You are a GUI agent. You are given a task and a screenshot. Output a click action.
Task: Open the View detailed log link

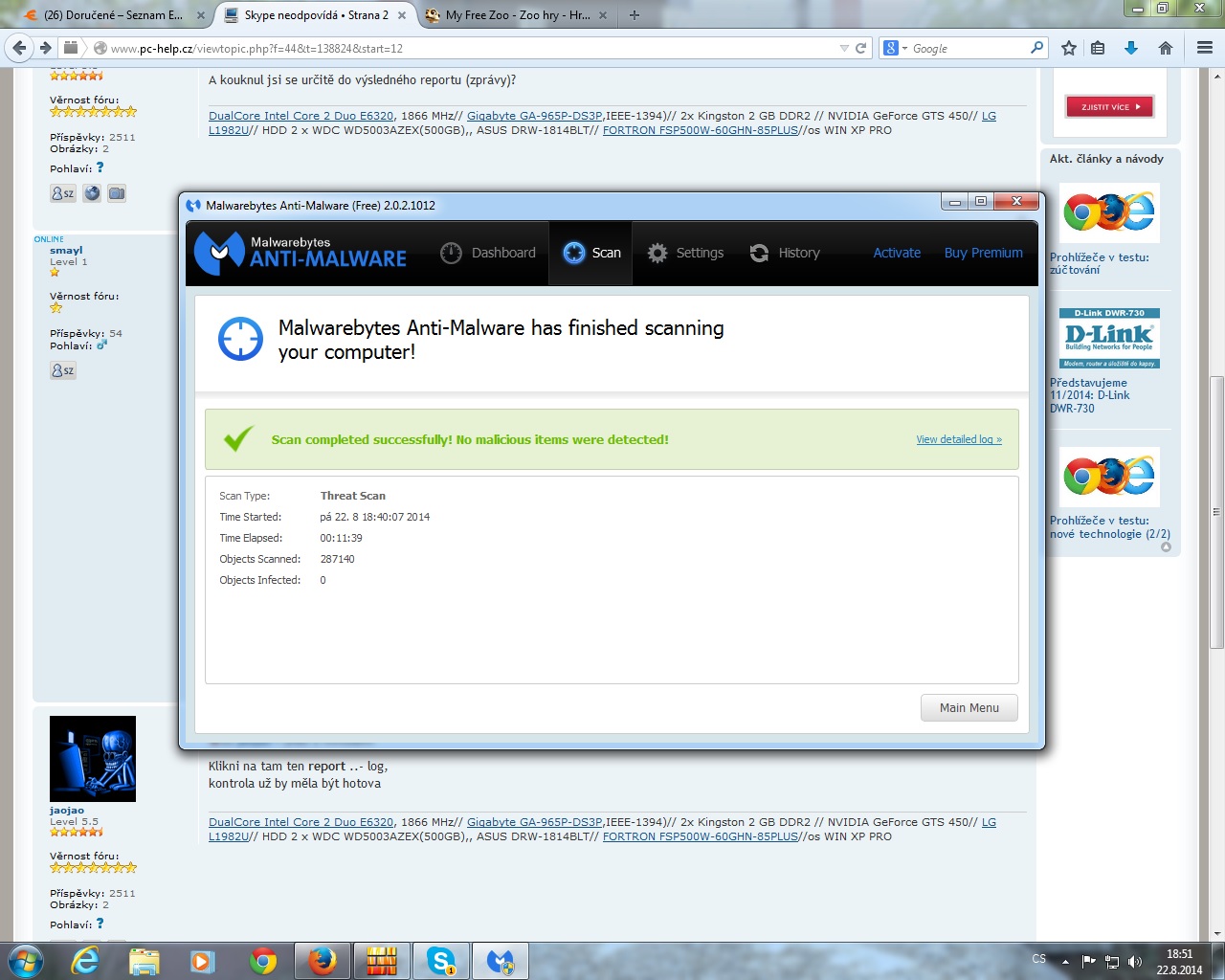tap(958, 439)
